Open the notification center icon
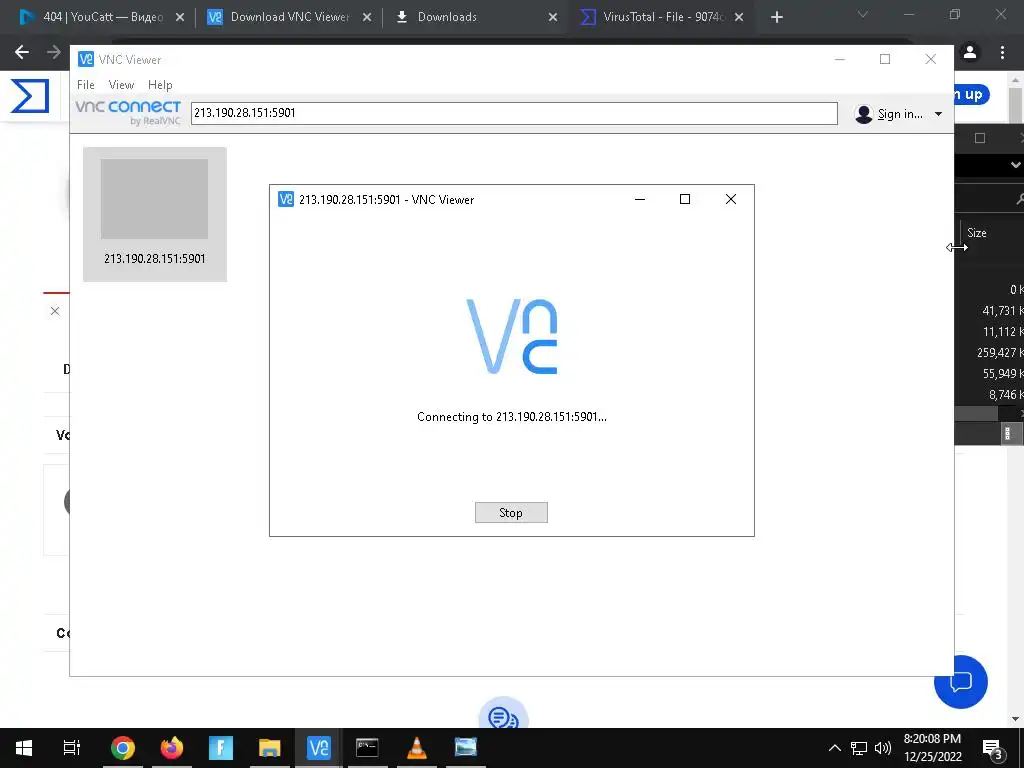Viewport: 1024px width, 768px height. coord(992,749)
